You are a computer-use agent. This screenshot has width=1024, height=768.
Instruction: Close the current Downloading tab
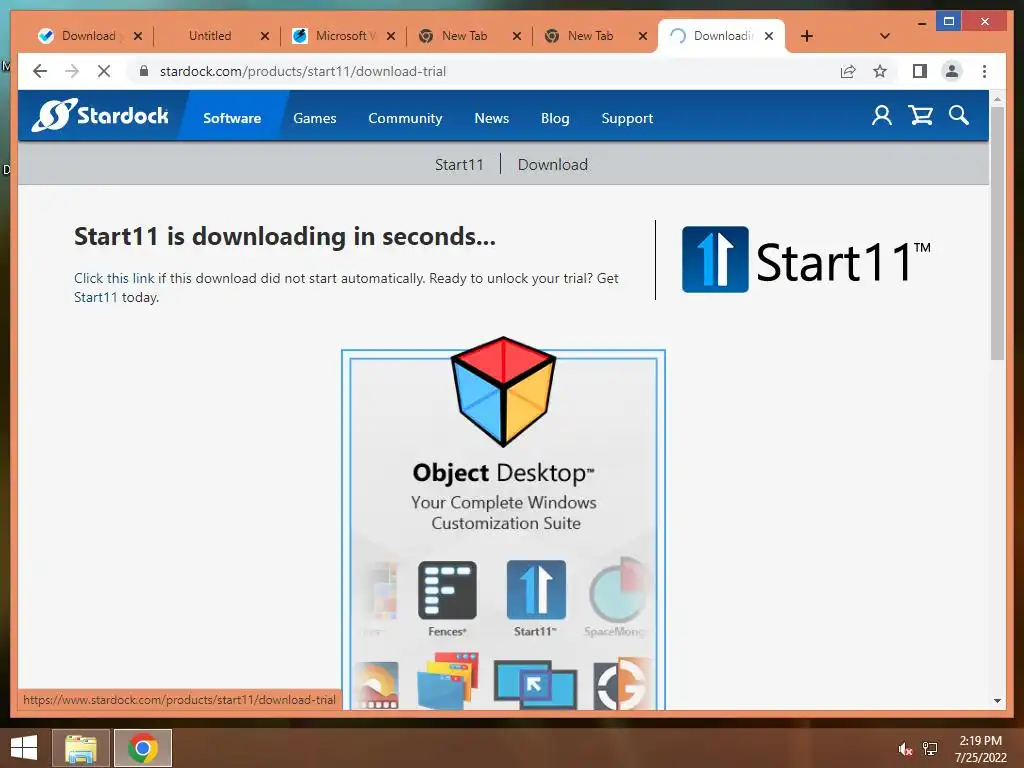(769, 36)
